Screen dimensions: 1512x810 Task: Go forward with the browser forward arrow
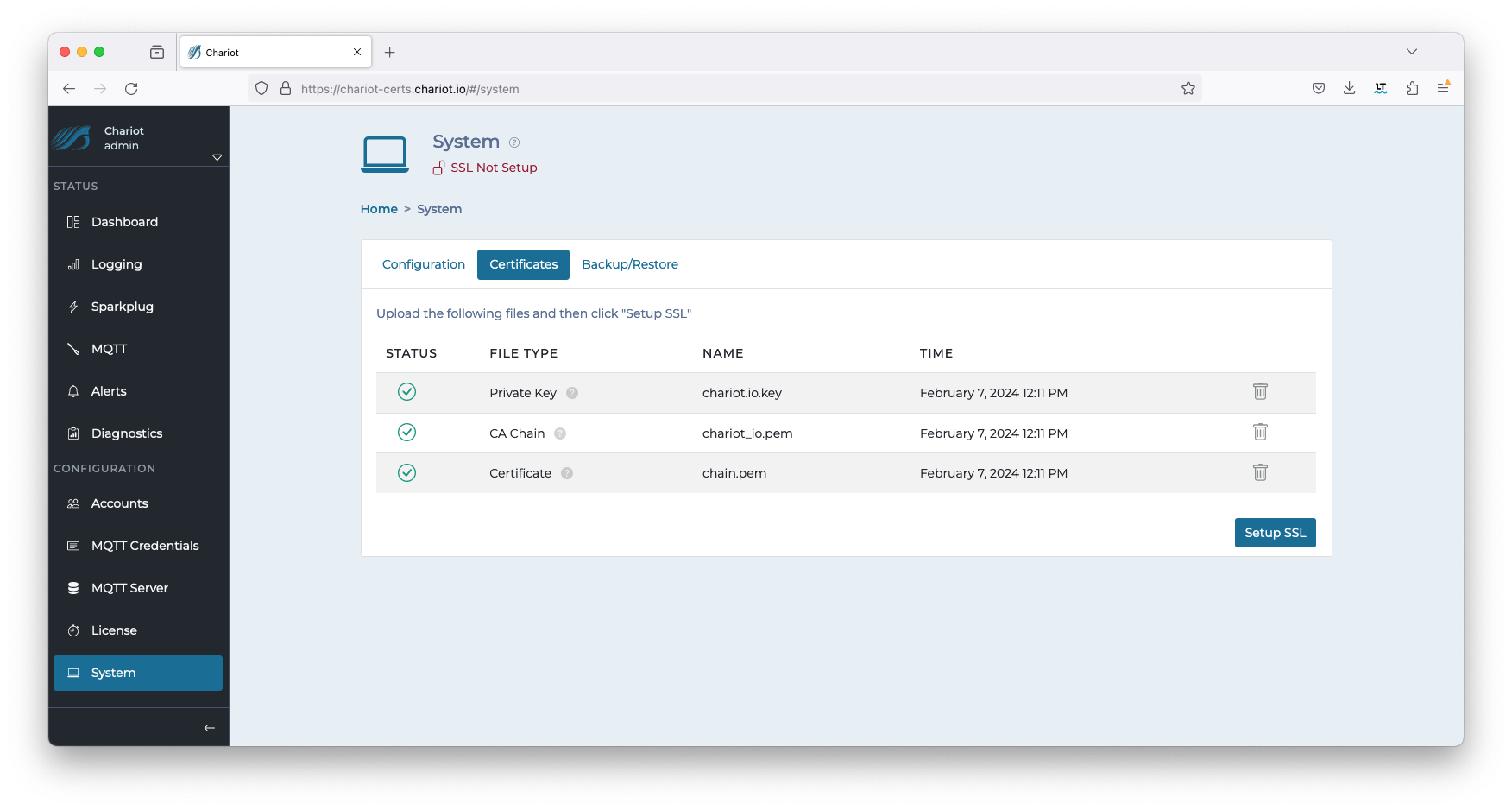(x=100, y=89)
